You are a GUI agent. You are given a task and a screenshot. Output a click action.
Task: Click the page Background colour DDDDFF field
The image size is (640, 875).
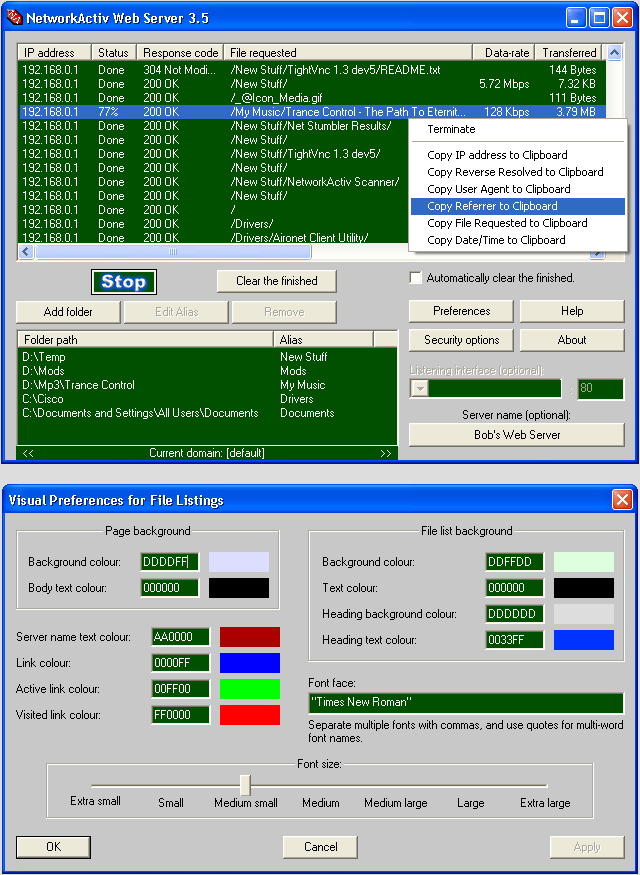(170, 562)
